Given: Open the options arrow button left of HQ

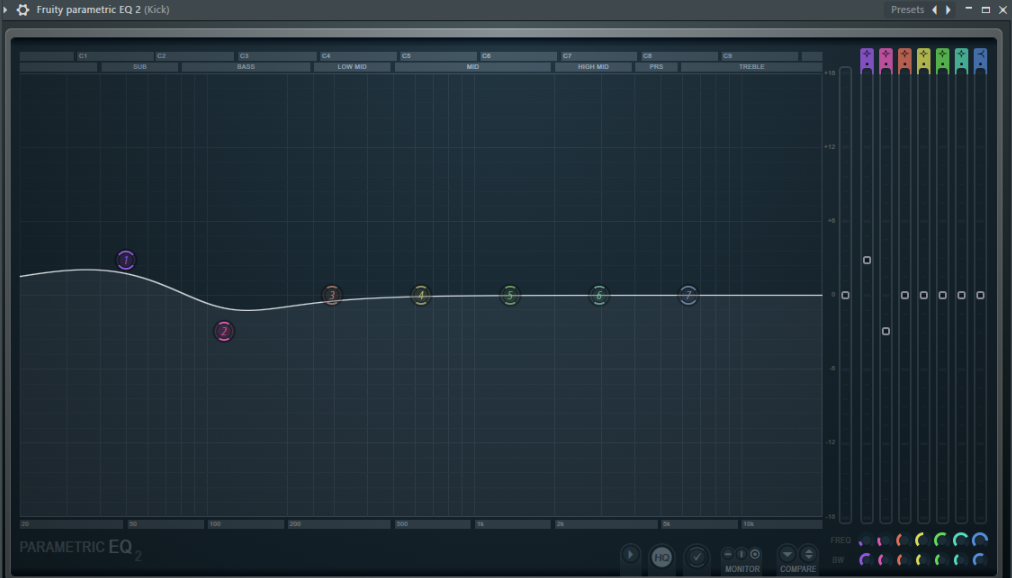Looking at the screenshot, I should [631, 555].
